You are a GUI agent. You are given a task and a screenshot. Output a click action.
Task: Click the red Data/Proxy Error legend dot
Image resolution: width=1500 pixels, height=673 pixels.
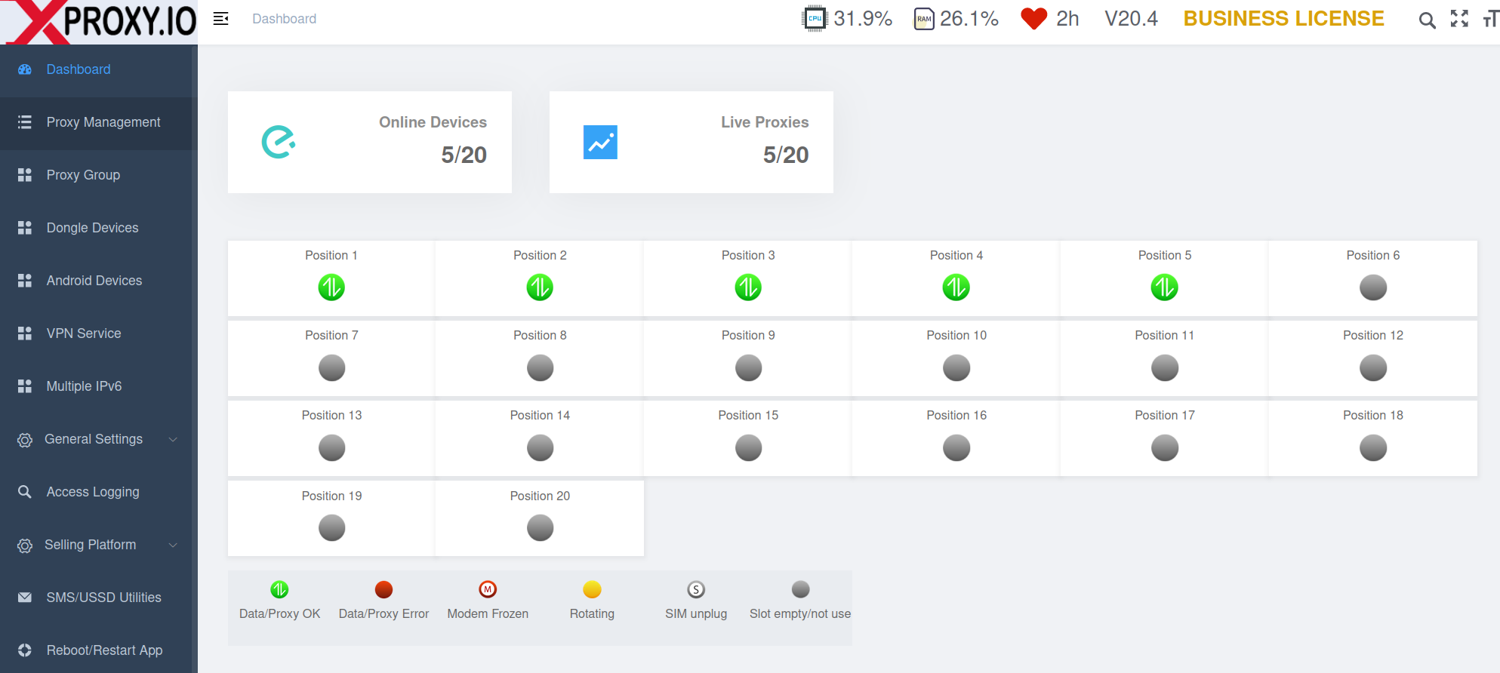click(384, 589)
